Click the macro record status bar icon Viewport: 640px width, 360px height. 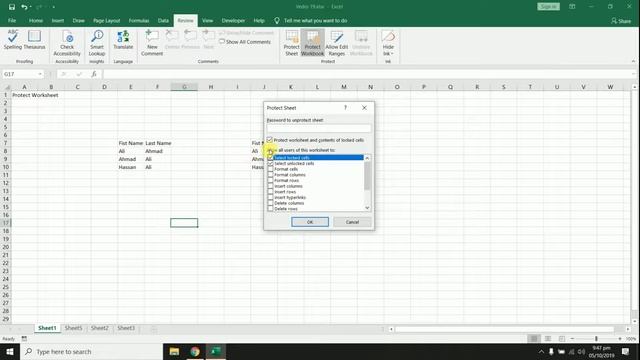click(24, 339)
